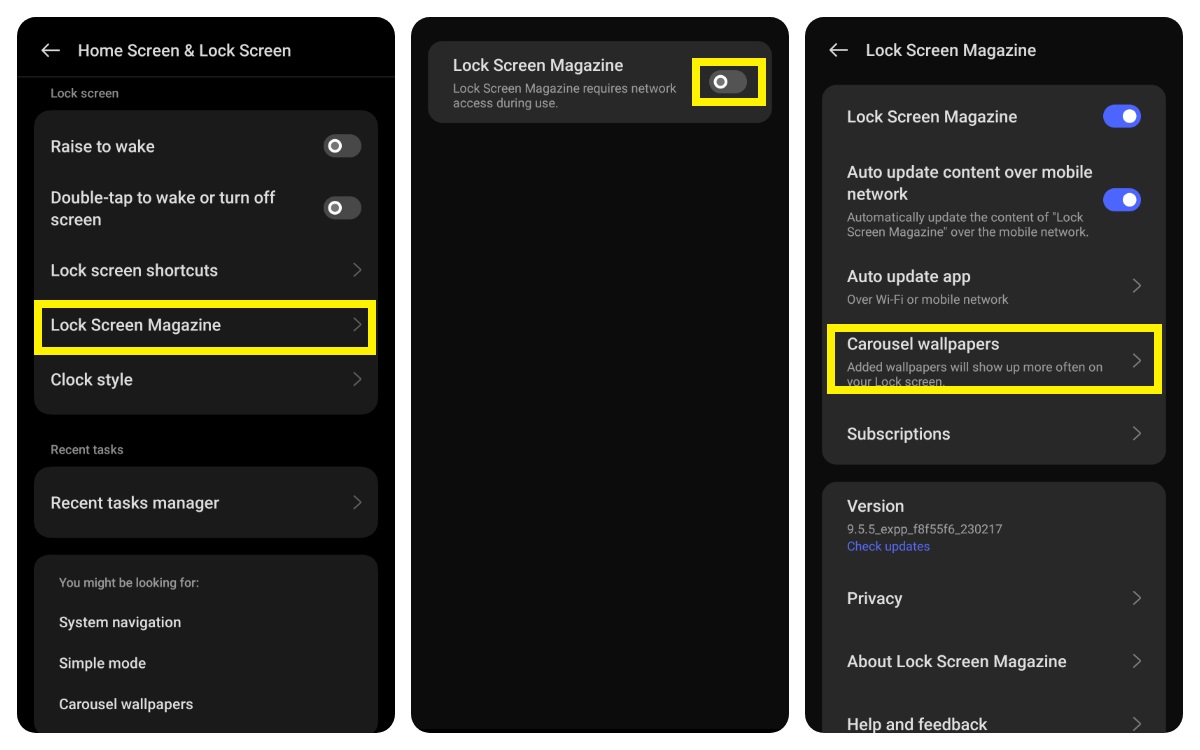Viewport: 1200px width, 750px height.
Task: Open Auto update app chevron
Action: click(x=1136, y=286)
